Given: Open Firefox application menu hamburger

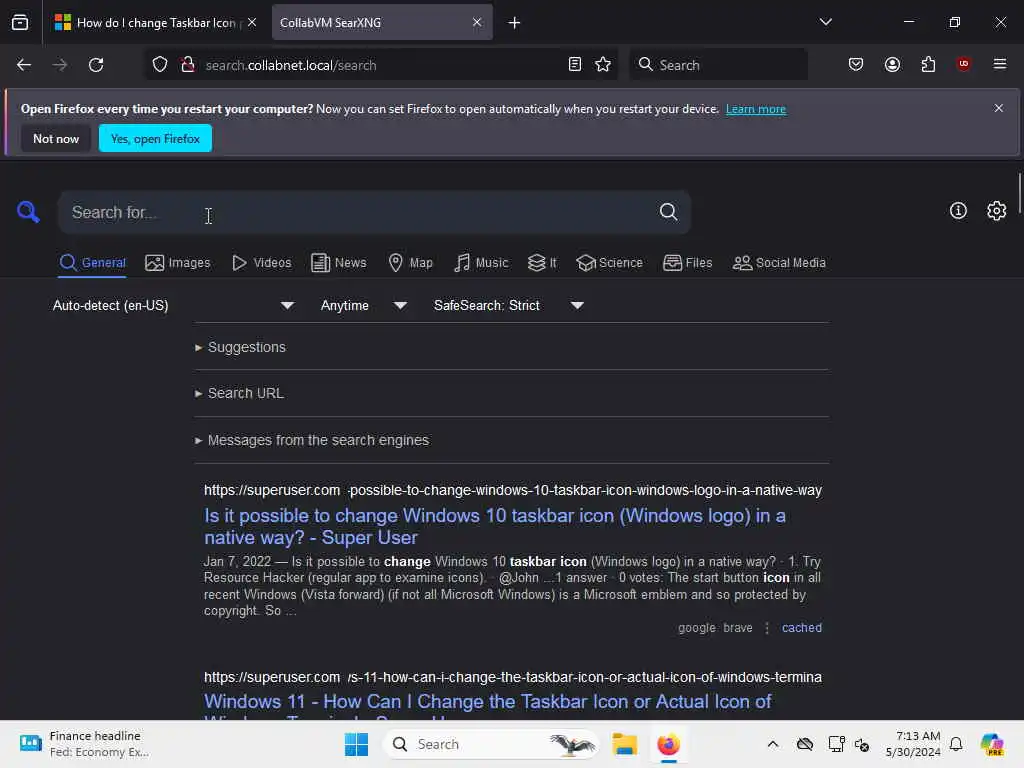Looking at the screenshot, I should [1000, 64].
